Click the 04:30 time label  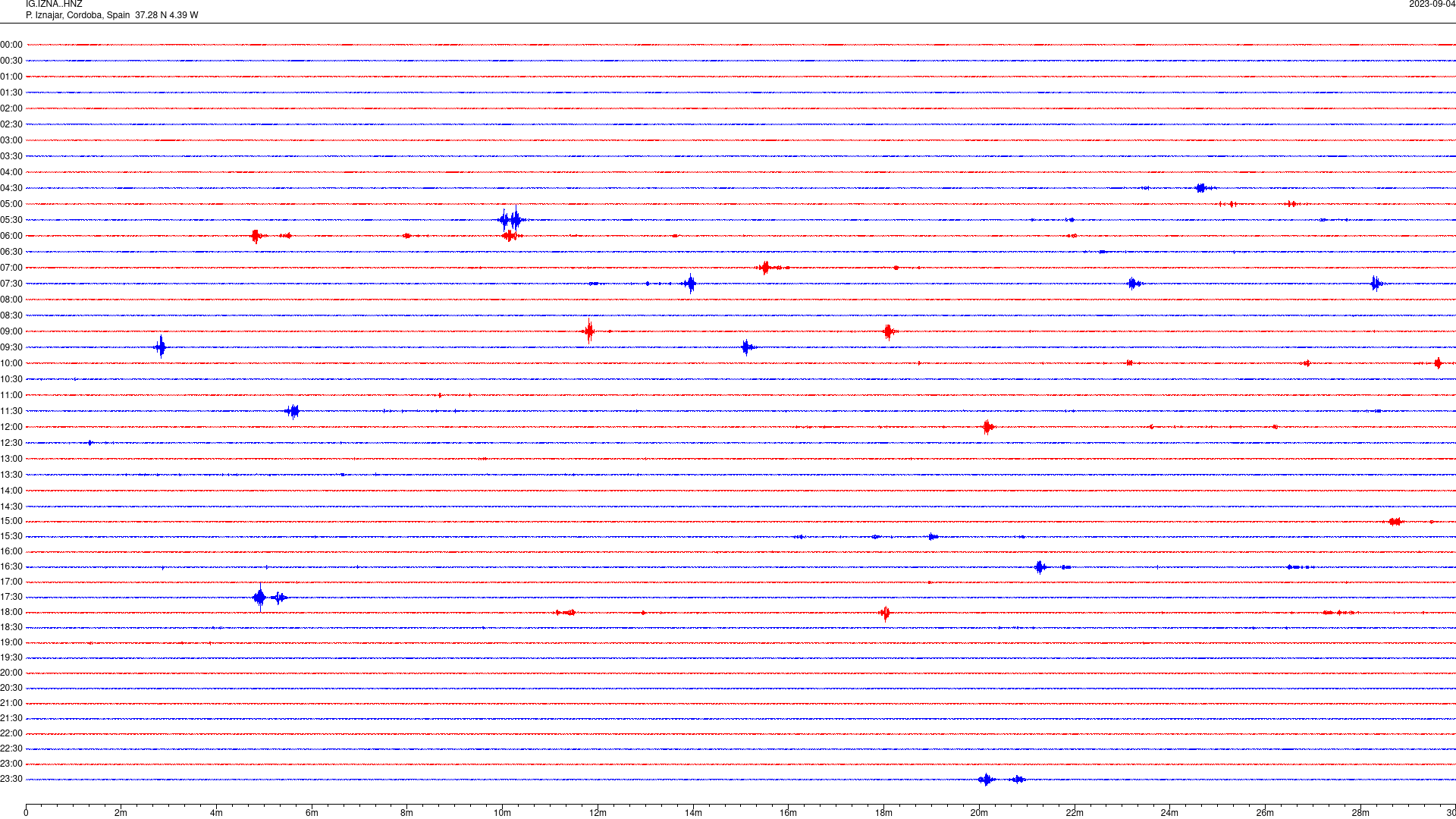[11, 188]
